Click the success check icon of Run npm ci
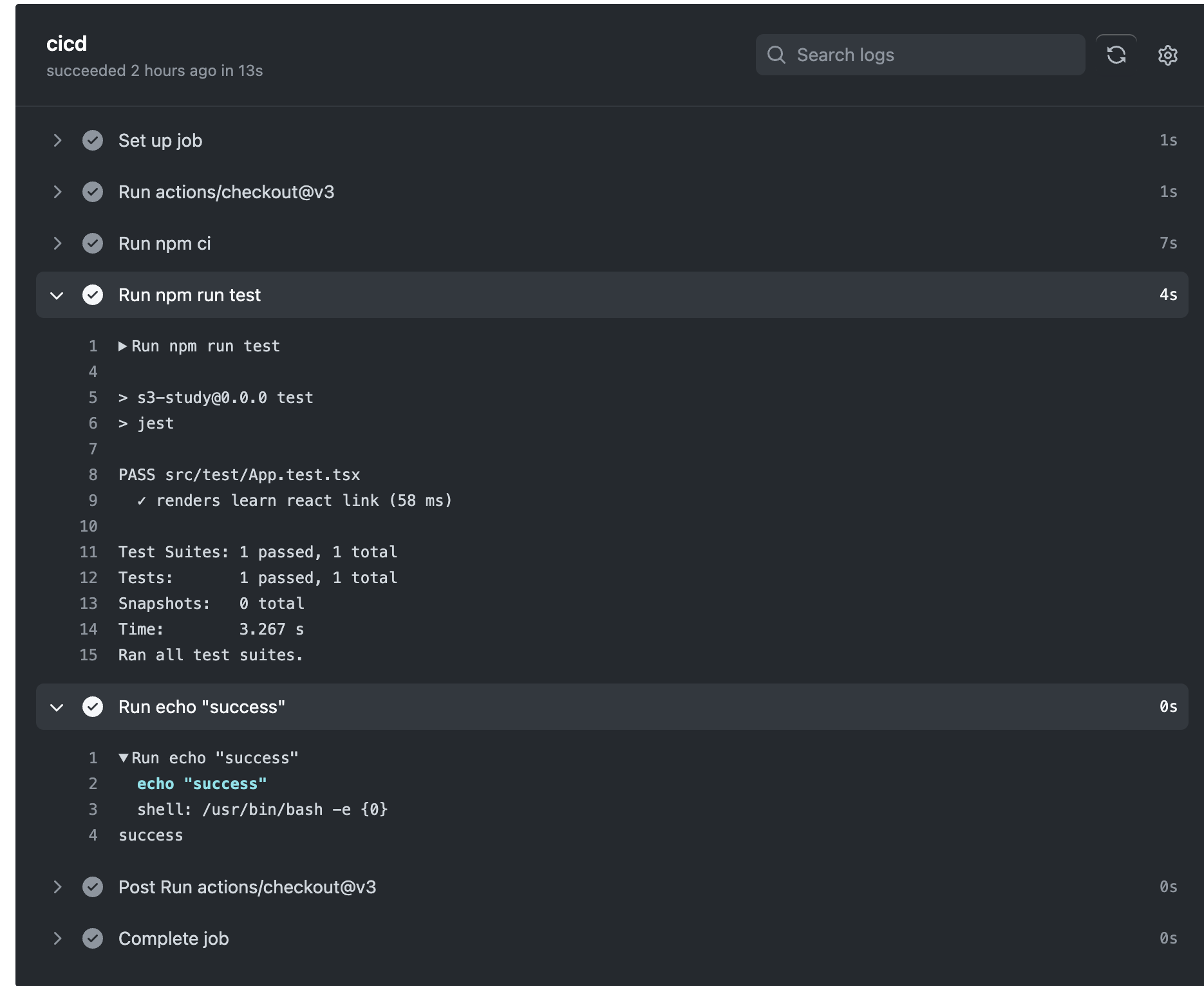Viewport: 1204px width, 986px height. coord(93,243)
